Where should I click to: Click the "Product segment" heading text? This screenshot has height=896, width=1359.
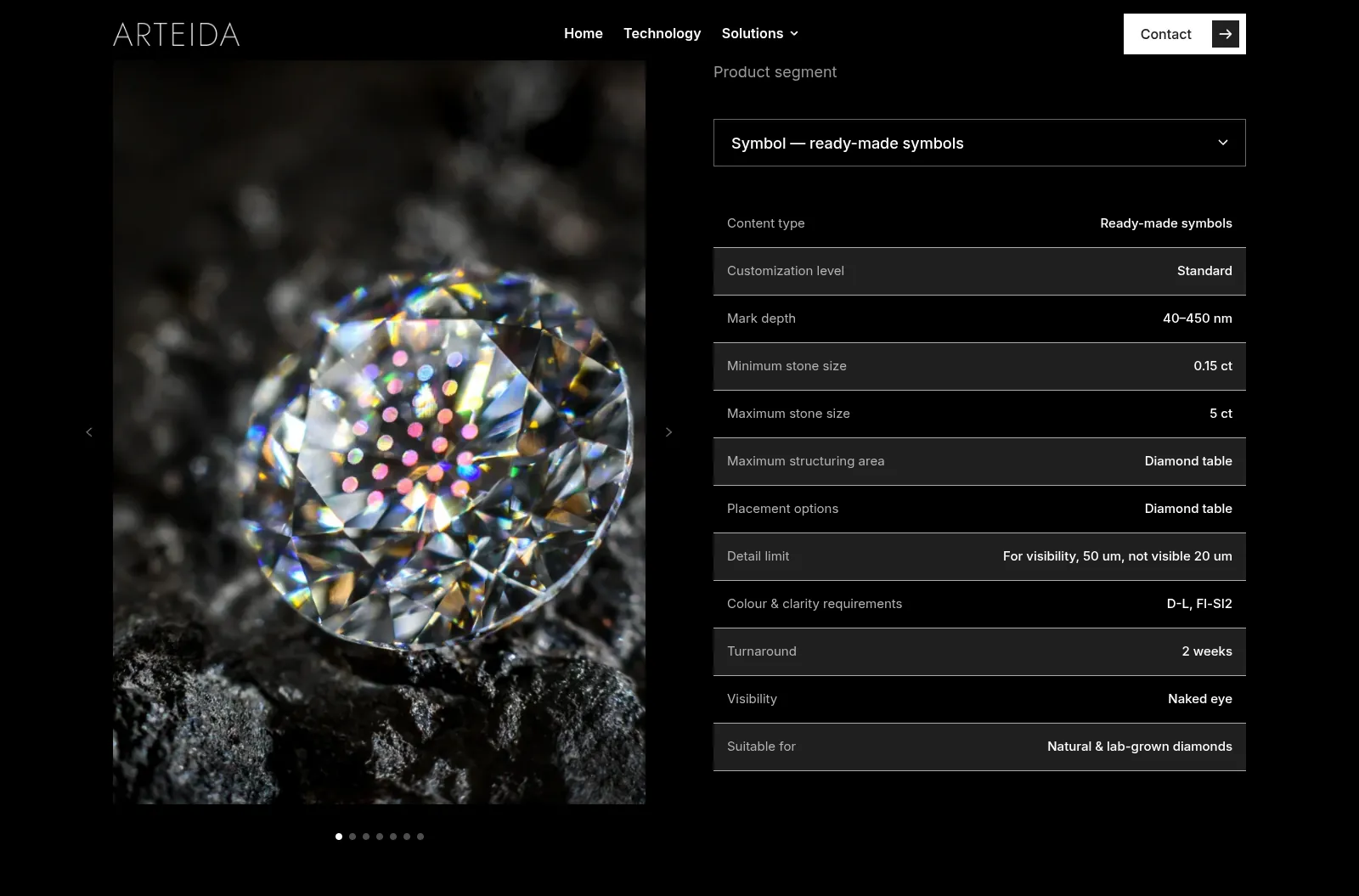pos(775,72)
